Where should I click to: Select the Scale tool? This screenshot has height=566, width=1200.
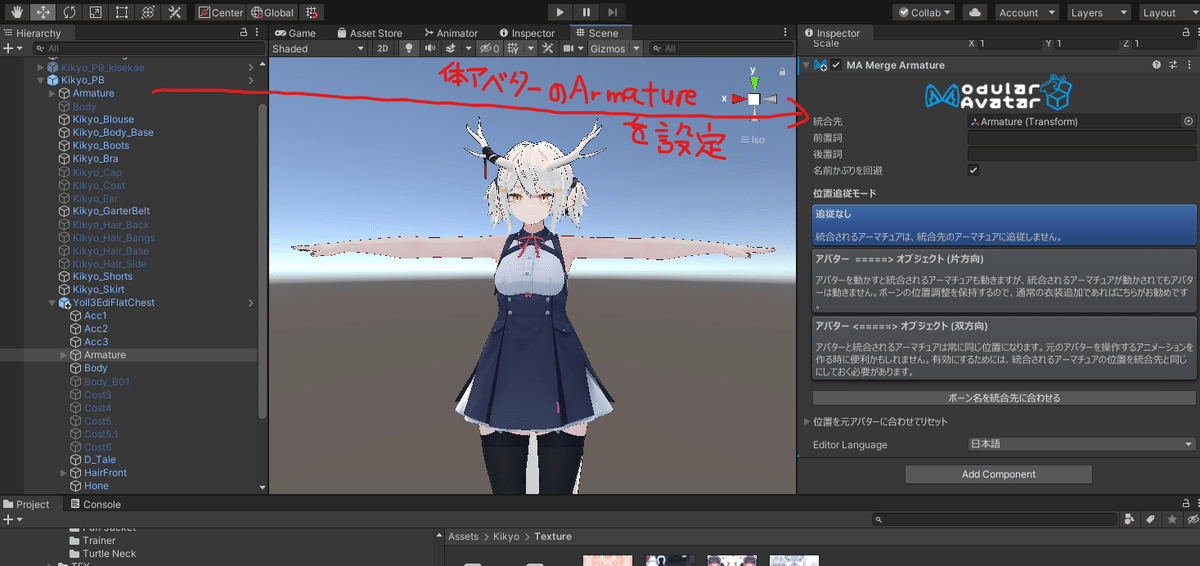tap(95, 13)
